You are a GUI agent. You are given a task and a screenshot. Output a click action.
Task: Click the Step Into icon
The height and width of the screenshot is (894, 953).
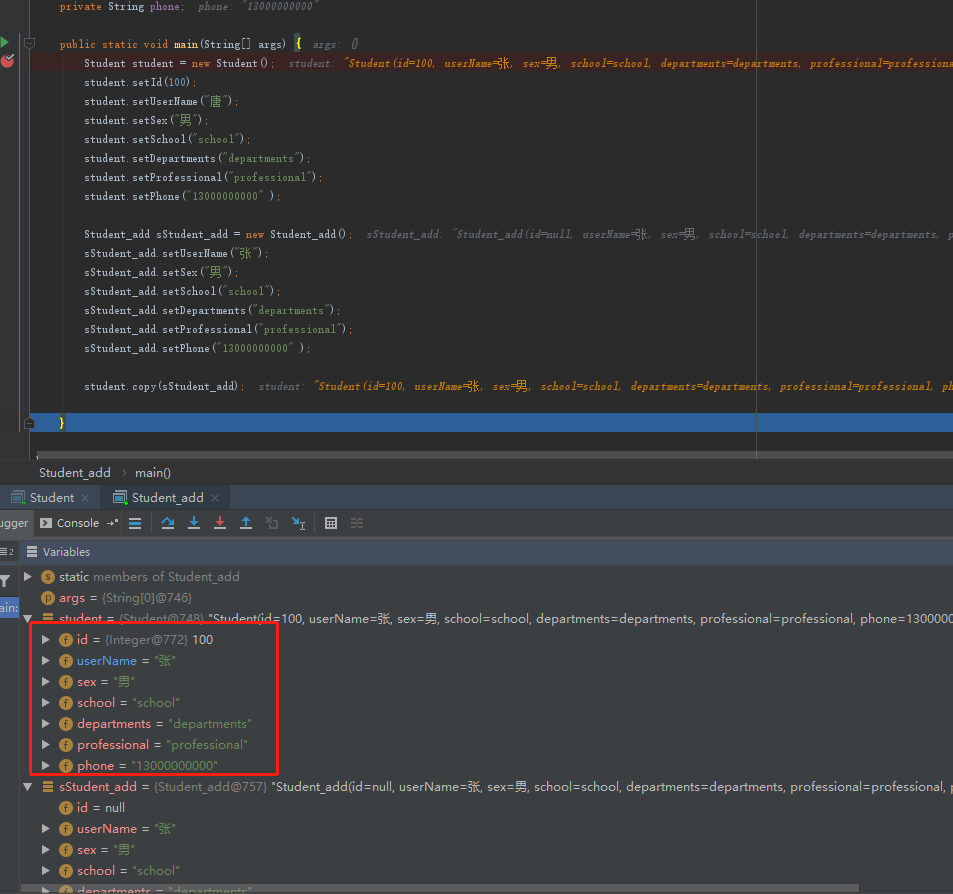pyautogui.click(x=194, y=522)
